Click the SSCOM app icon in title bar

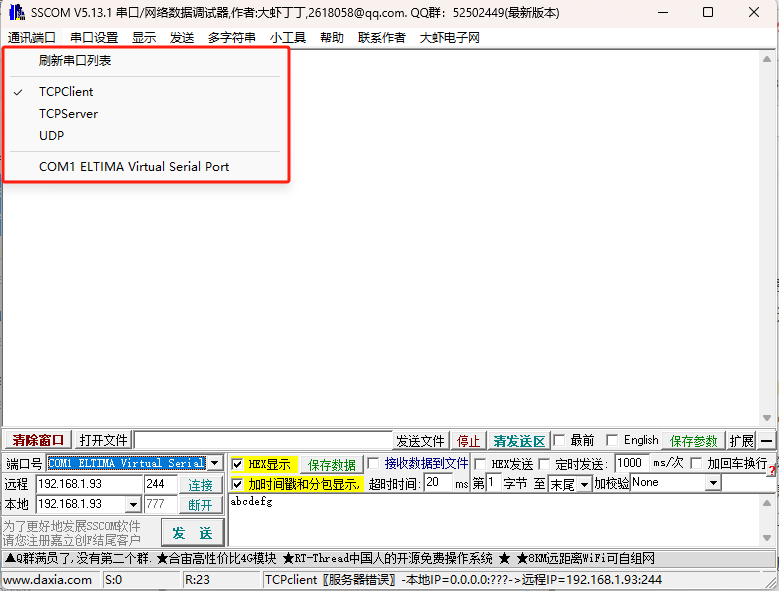tap(16, 12)
